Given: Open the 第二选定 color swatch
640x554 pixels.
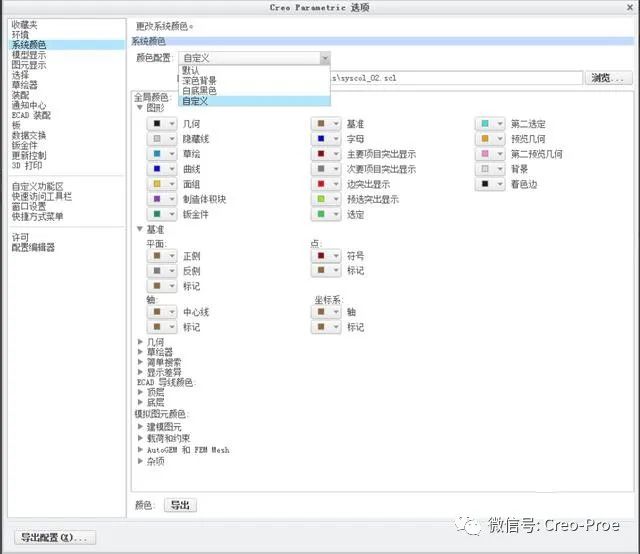Looking at the screenshot, I should pos(490,124).
